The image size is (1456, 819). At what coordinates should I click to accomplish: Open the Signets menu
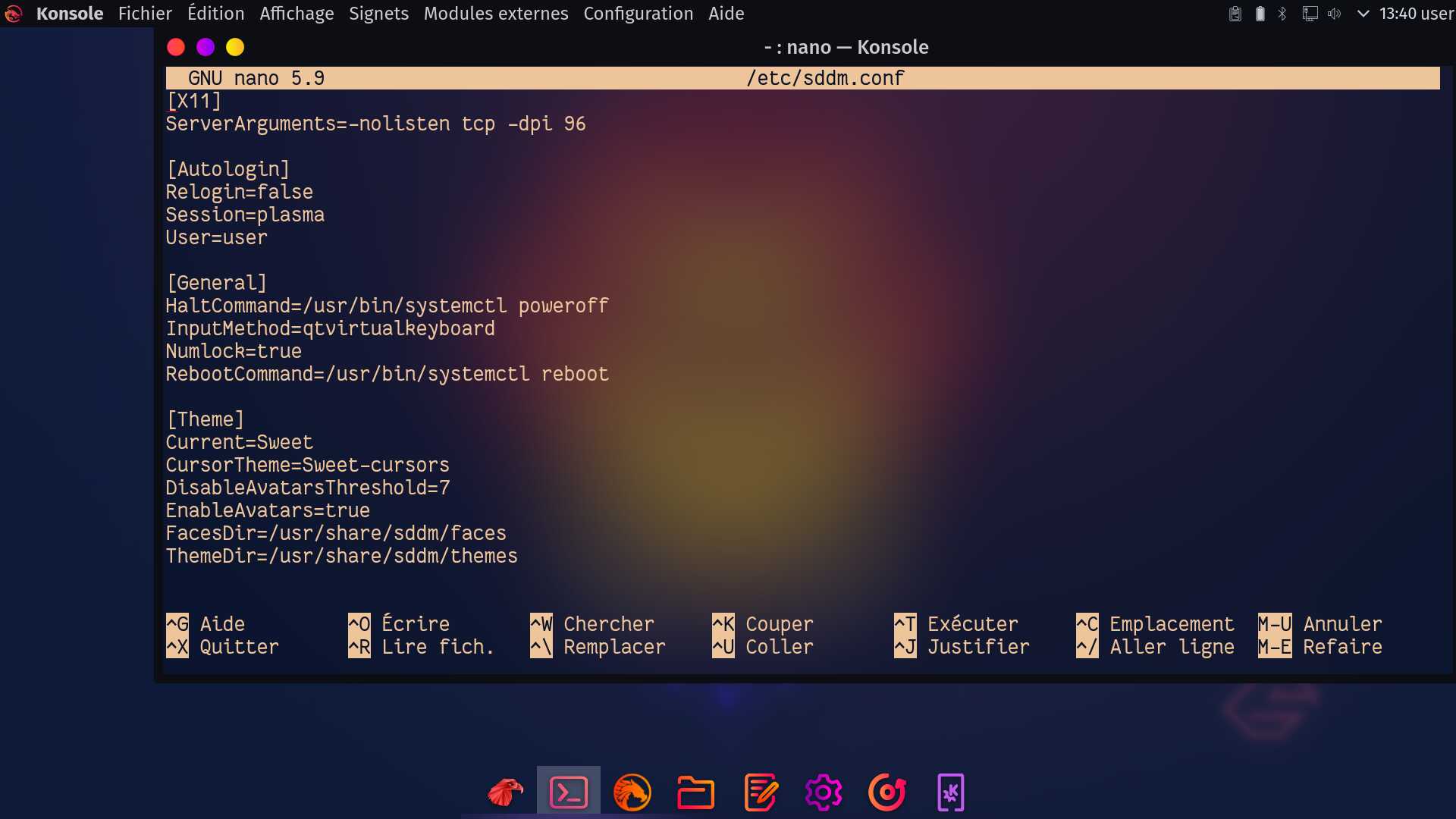click(378, 14)
